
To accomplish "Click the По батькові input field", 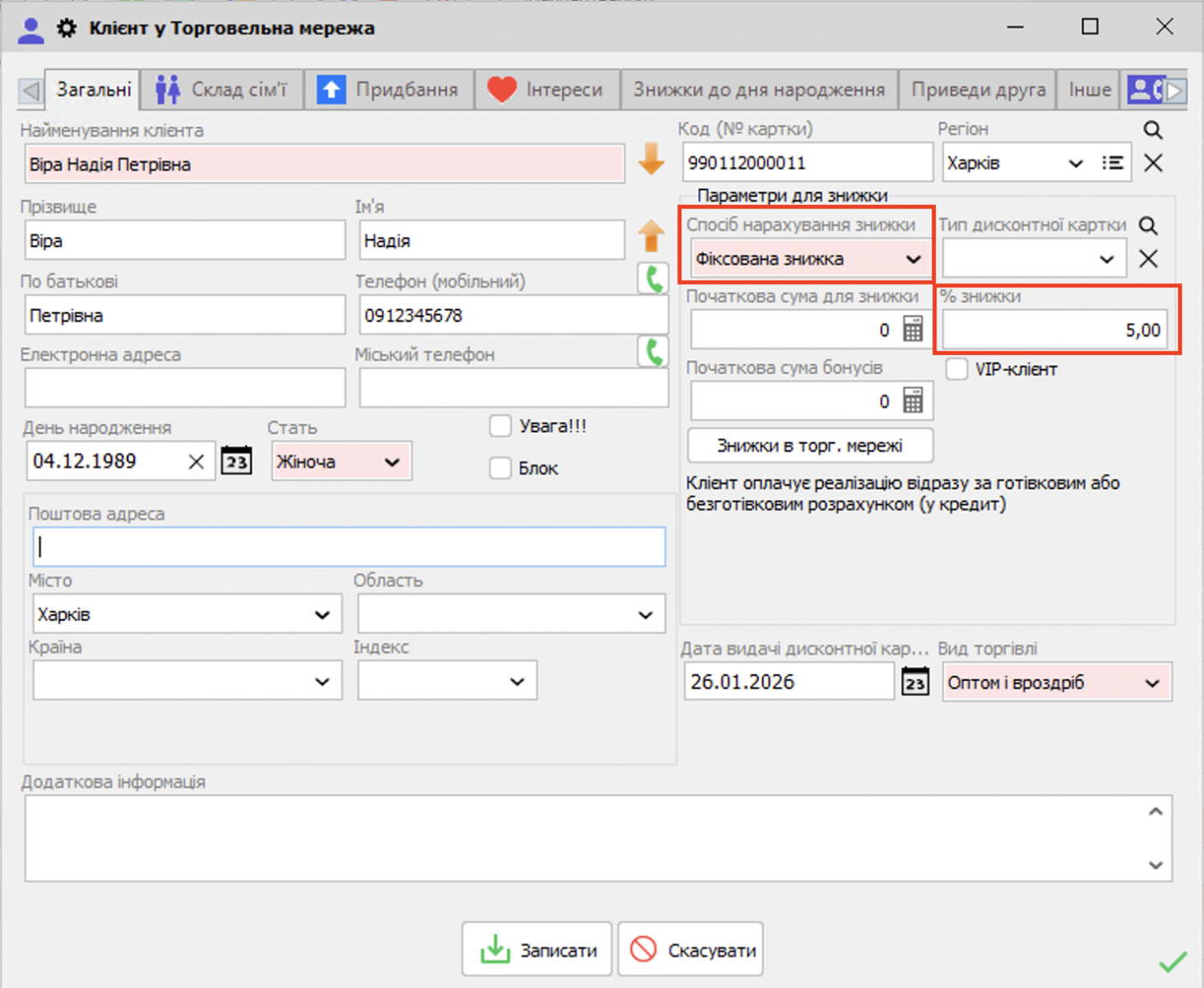I will 185,315.
